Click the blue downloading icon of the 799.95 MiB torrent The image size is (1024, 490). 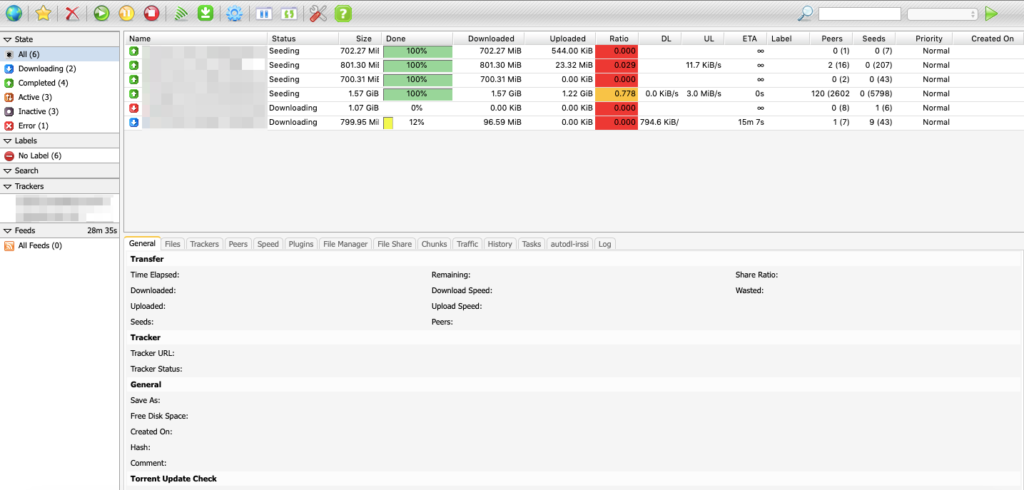tap(133, 122)
